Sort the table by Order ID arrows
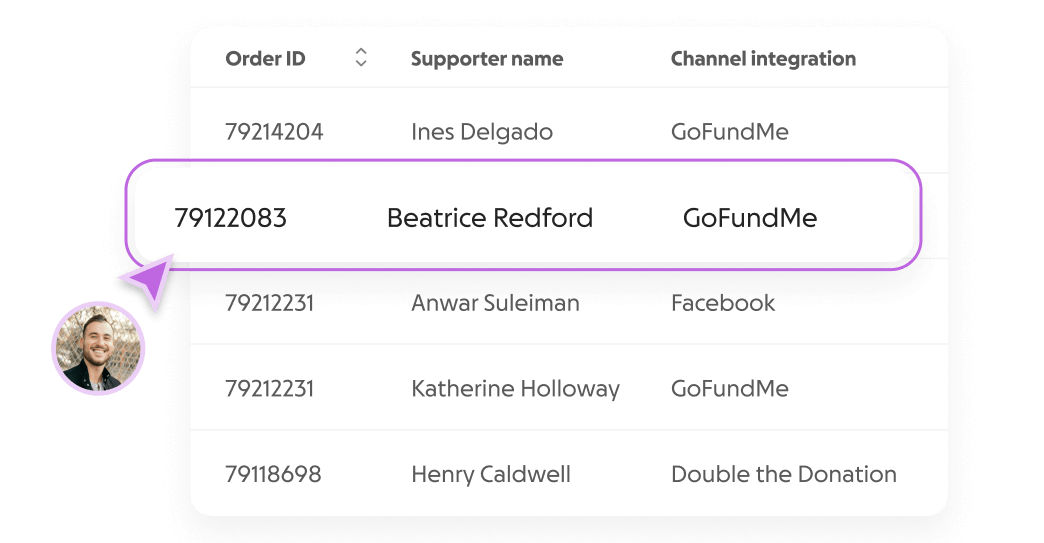This screenshot has height=543, width=1044. tap(361, 57)
